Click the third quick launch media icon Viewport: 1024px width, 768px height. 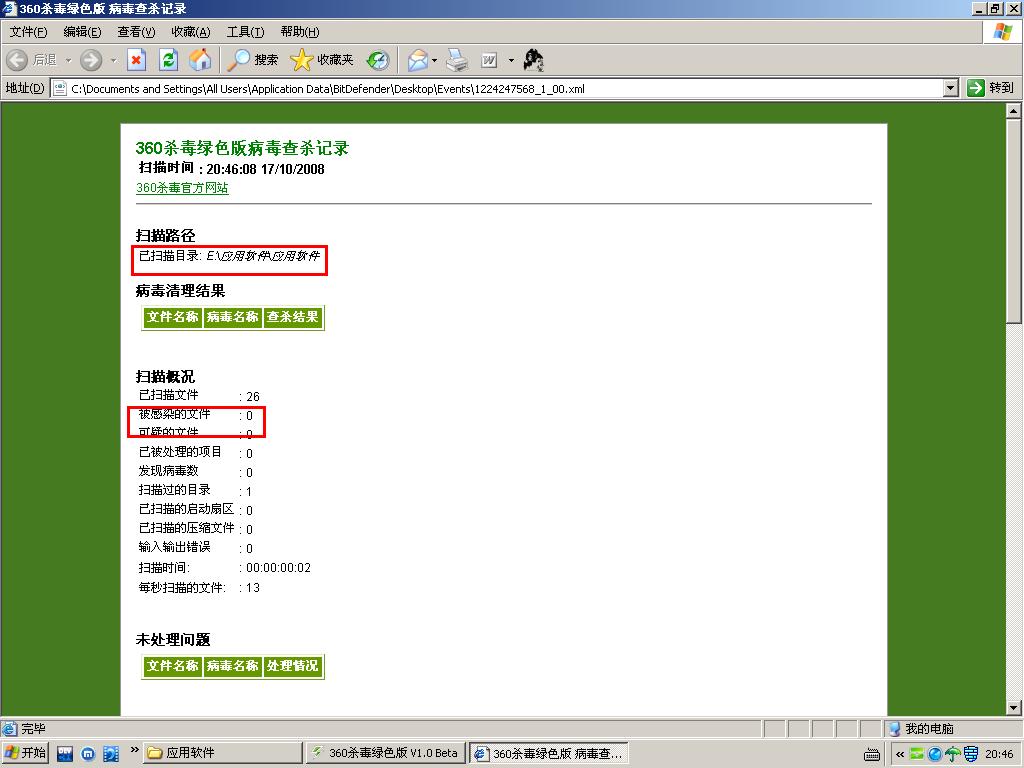point(111,754)
